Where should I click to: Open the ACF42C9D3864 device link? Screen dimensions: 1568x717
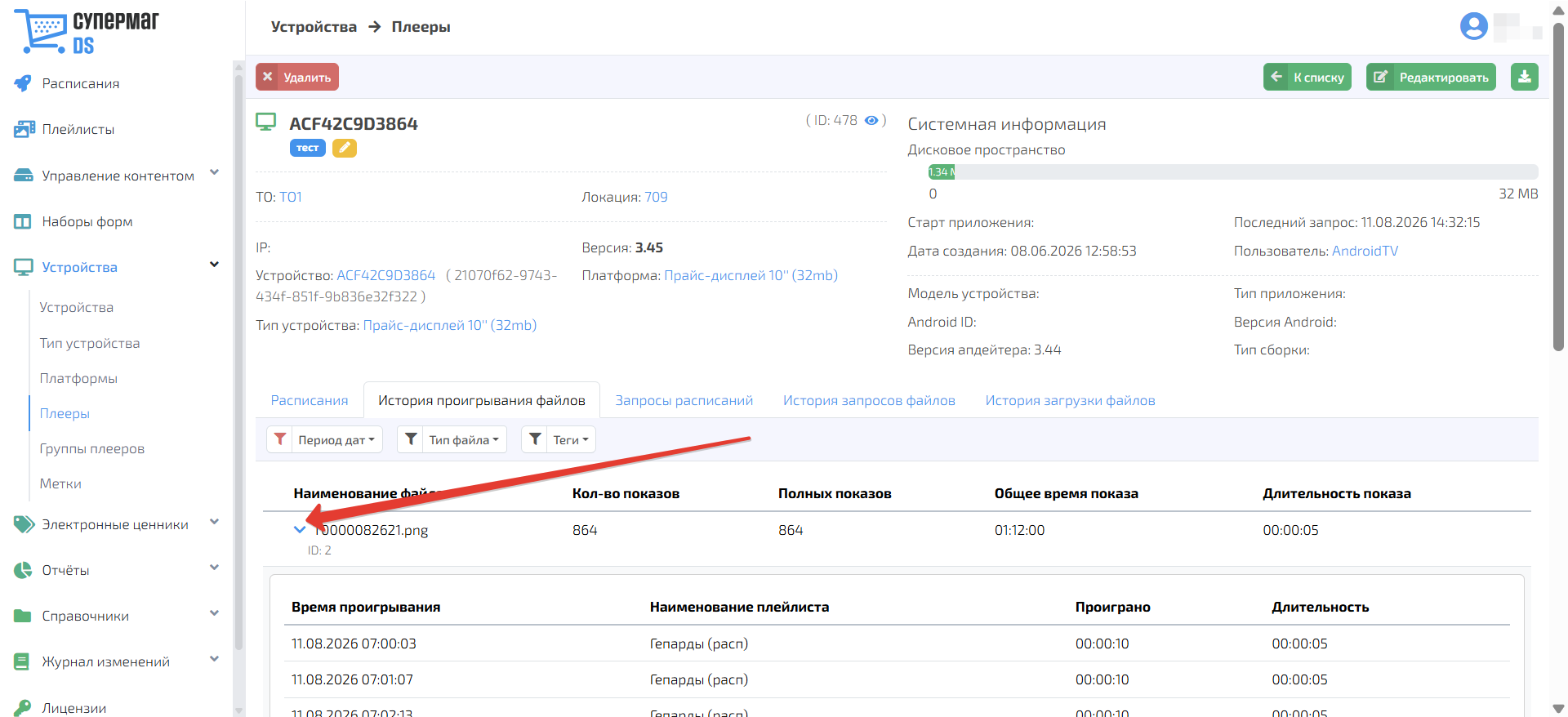click(386, 275)
